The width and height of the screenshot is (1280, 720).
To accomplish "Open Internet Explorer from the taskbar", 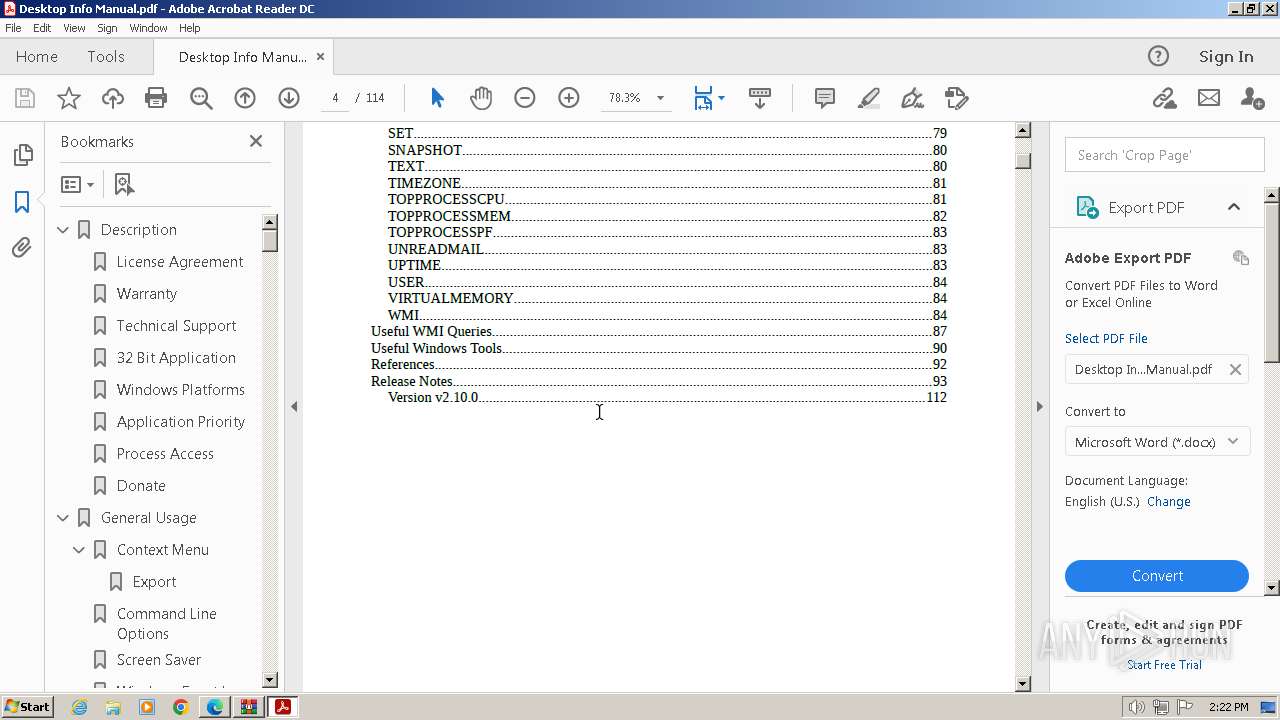I will pos(79,707).
